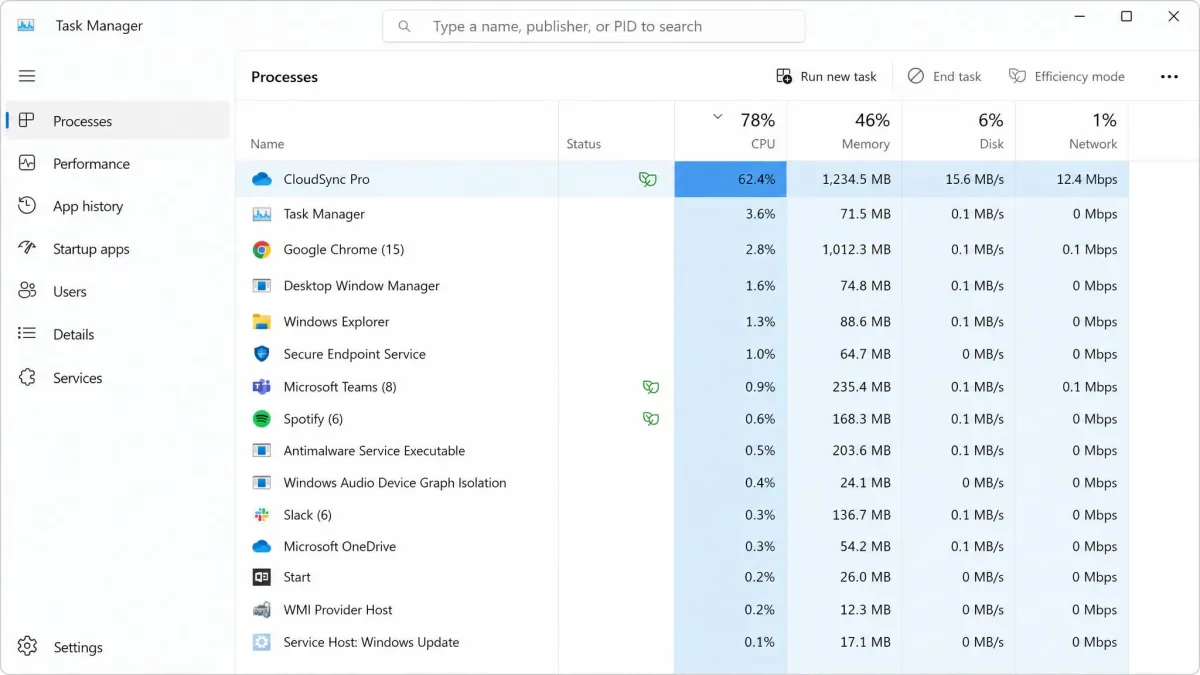Select Service Host: Windows Update name
Viewport: 1200px width, 675px height.
371,642
